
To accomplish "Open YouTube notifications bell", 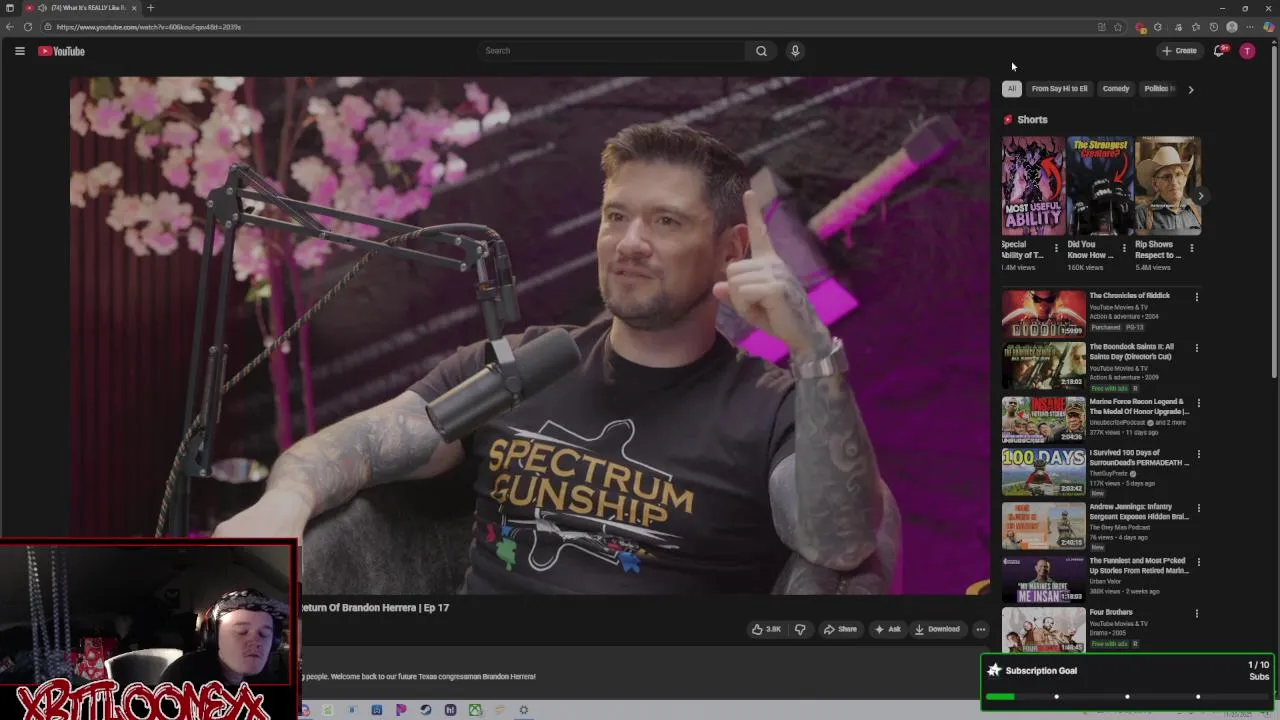I will click(x=1219, y=51).
